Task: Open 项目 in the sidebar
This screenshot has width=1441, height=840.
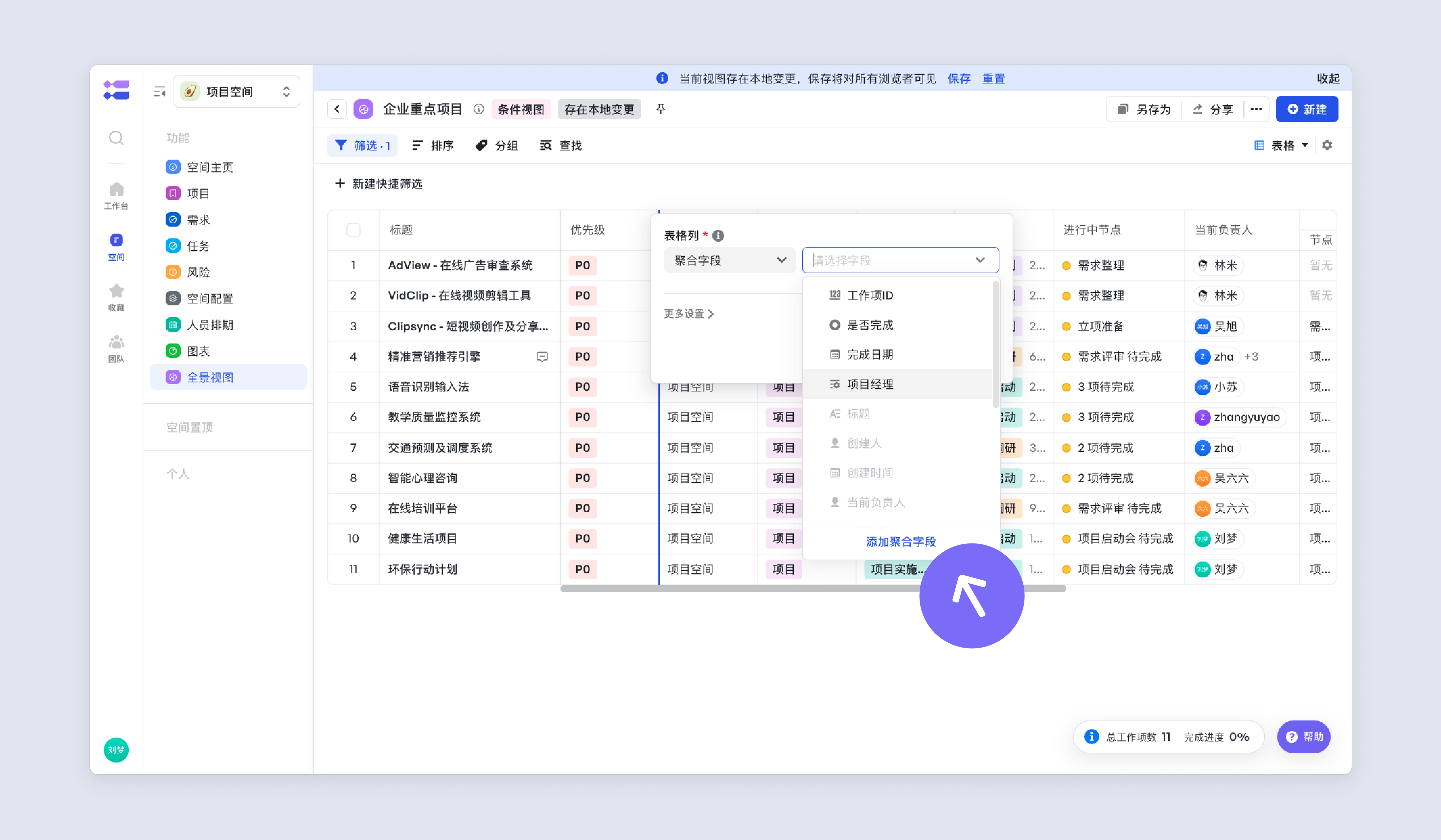Action: pyautogui.click(x=228, y=193)
